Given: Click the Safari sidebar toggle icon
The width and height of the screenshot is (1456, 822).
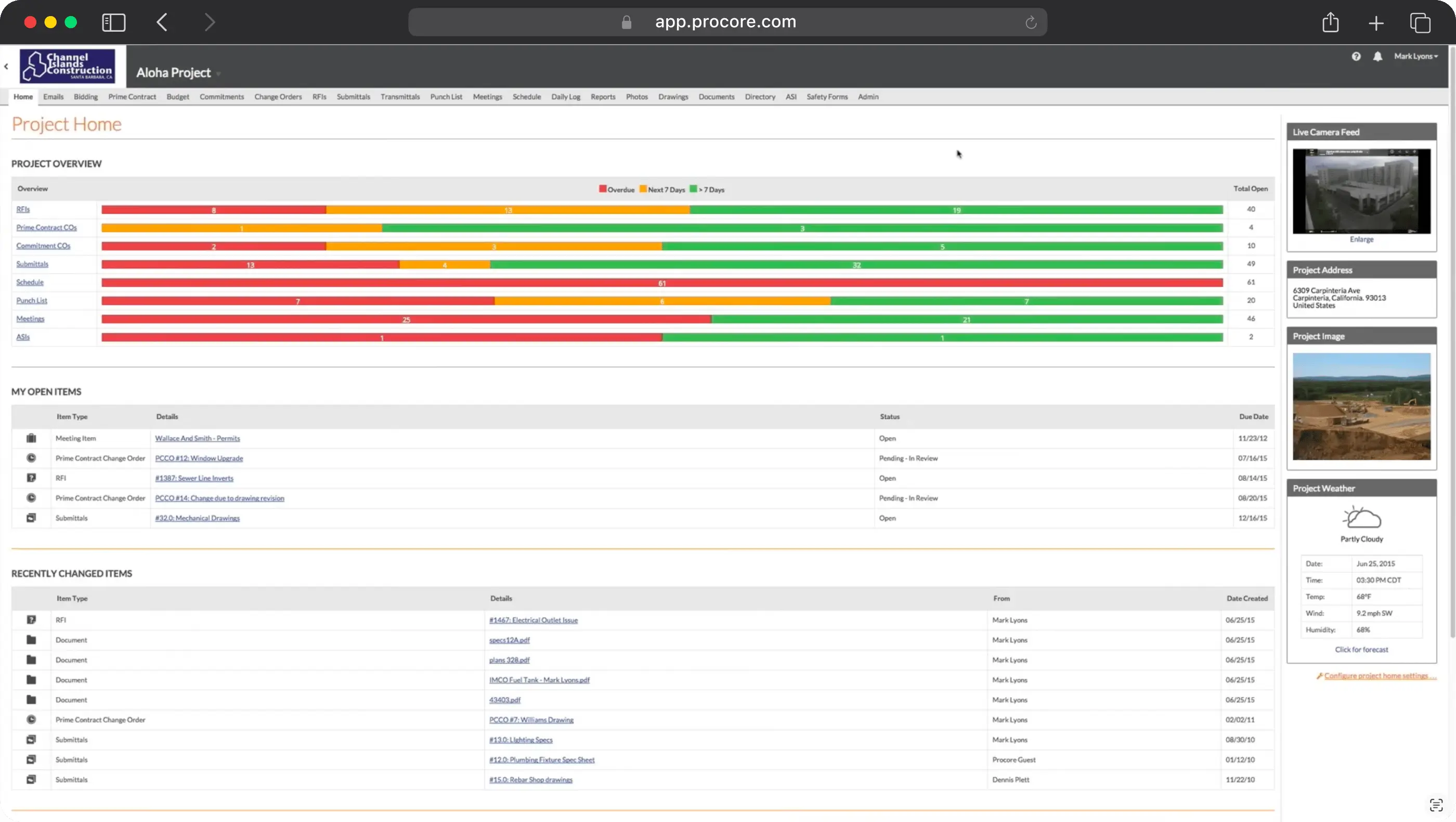Looking at the screenshot, I should point(113,22).
